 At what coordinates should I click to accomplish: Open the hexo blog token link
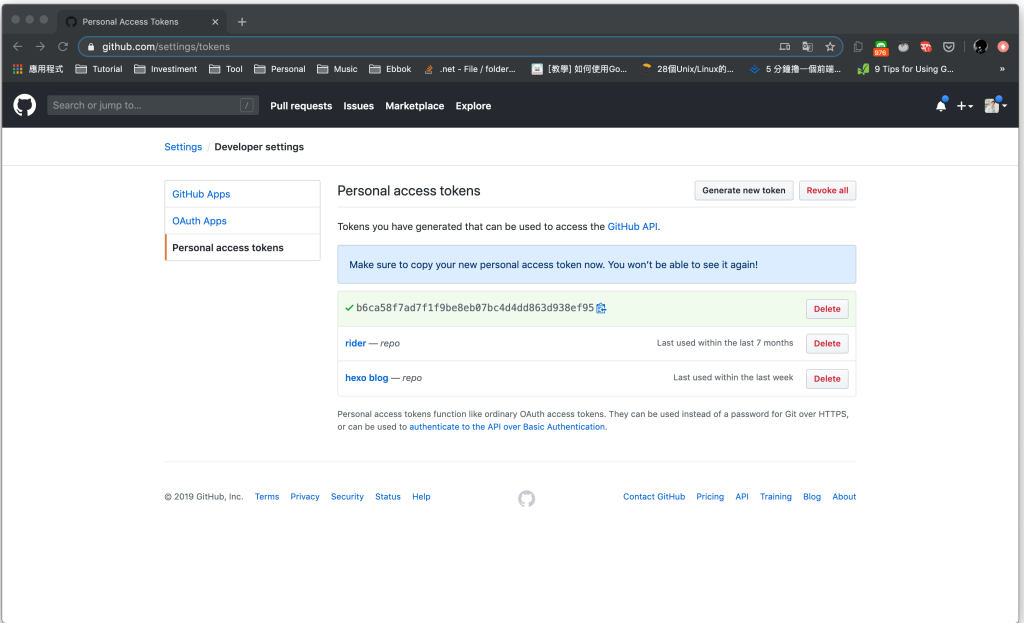point(366,377)
